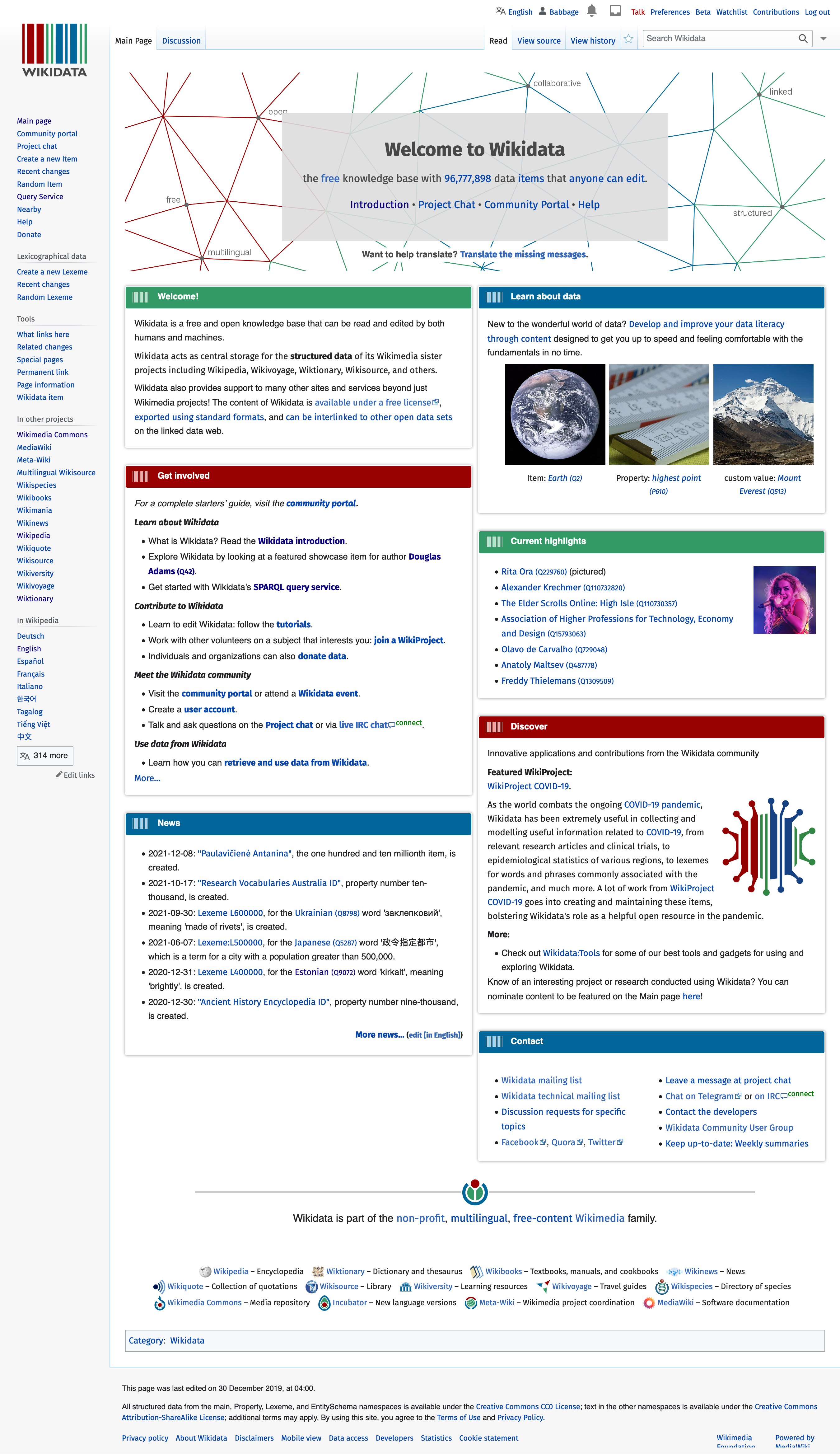Click the MediaWiki sunflower icon
This screenshot has width=840, height=1454.
click(649, 1303)
